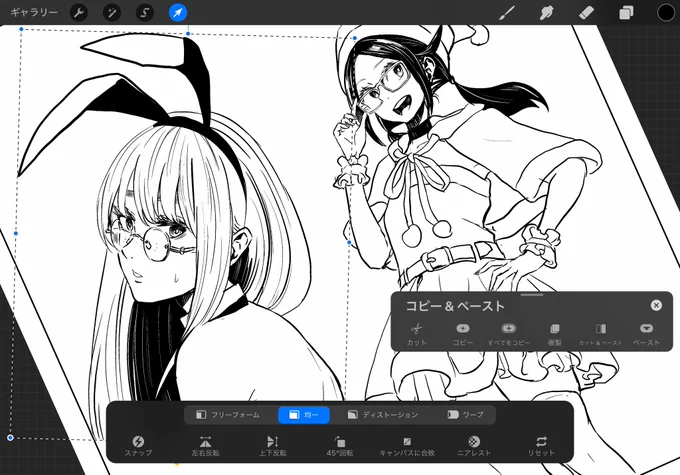This screenshot has height=475, width=680.
Task: Click the drag bar atop コピー＆ペースト panel
Action: coord(532,295)
